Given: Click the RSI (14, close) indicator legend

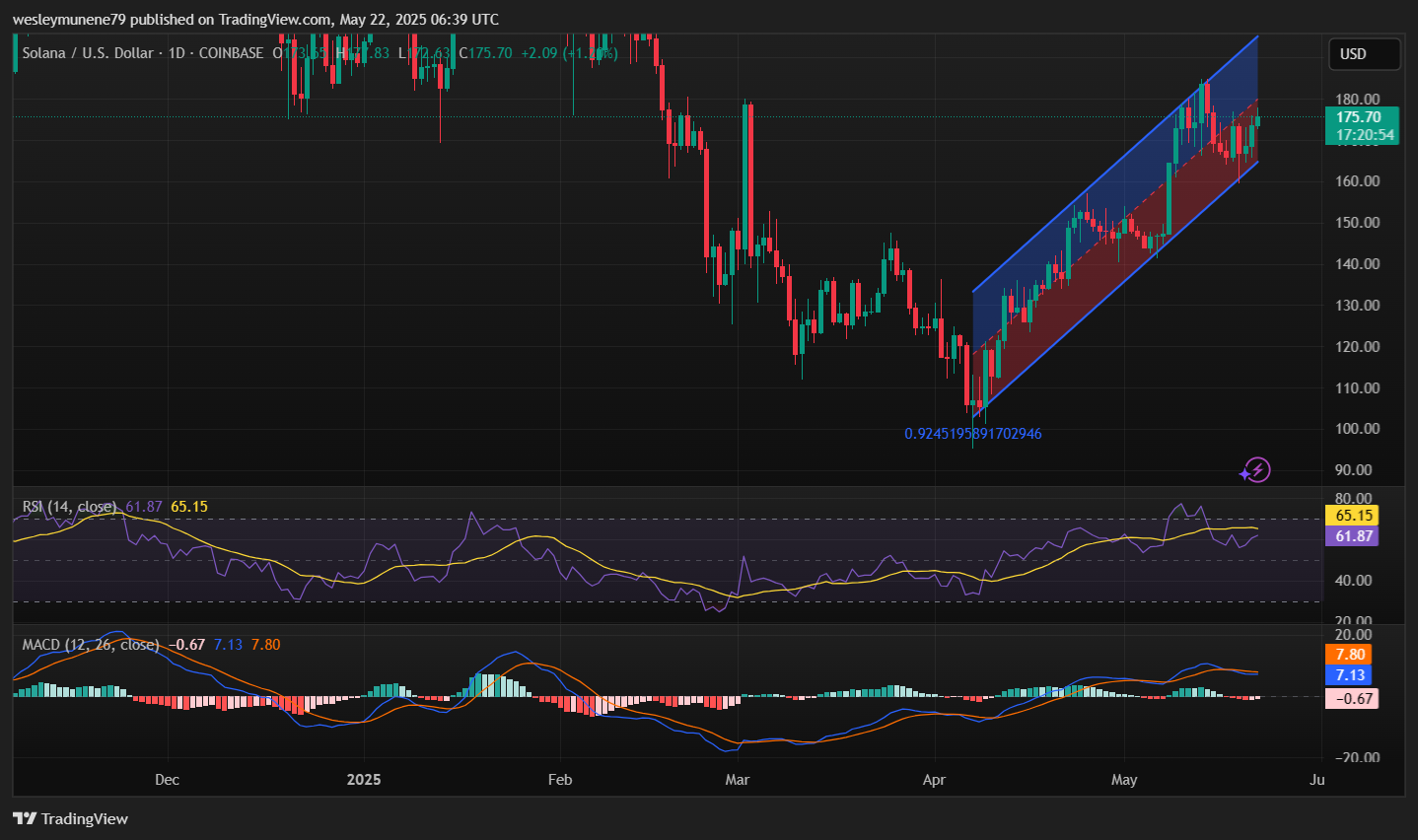Looking at the screenshot, I should [x=69, y=507].
